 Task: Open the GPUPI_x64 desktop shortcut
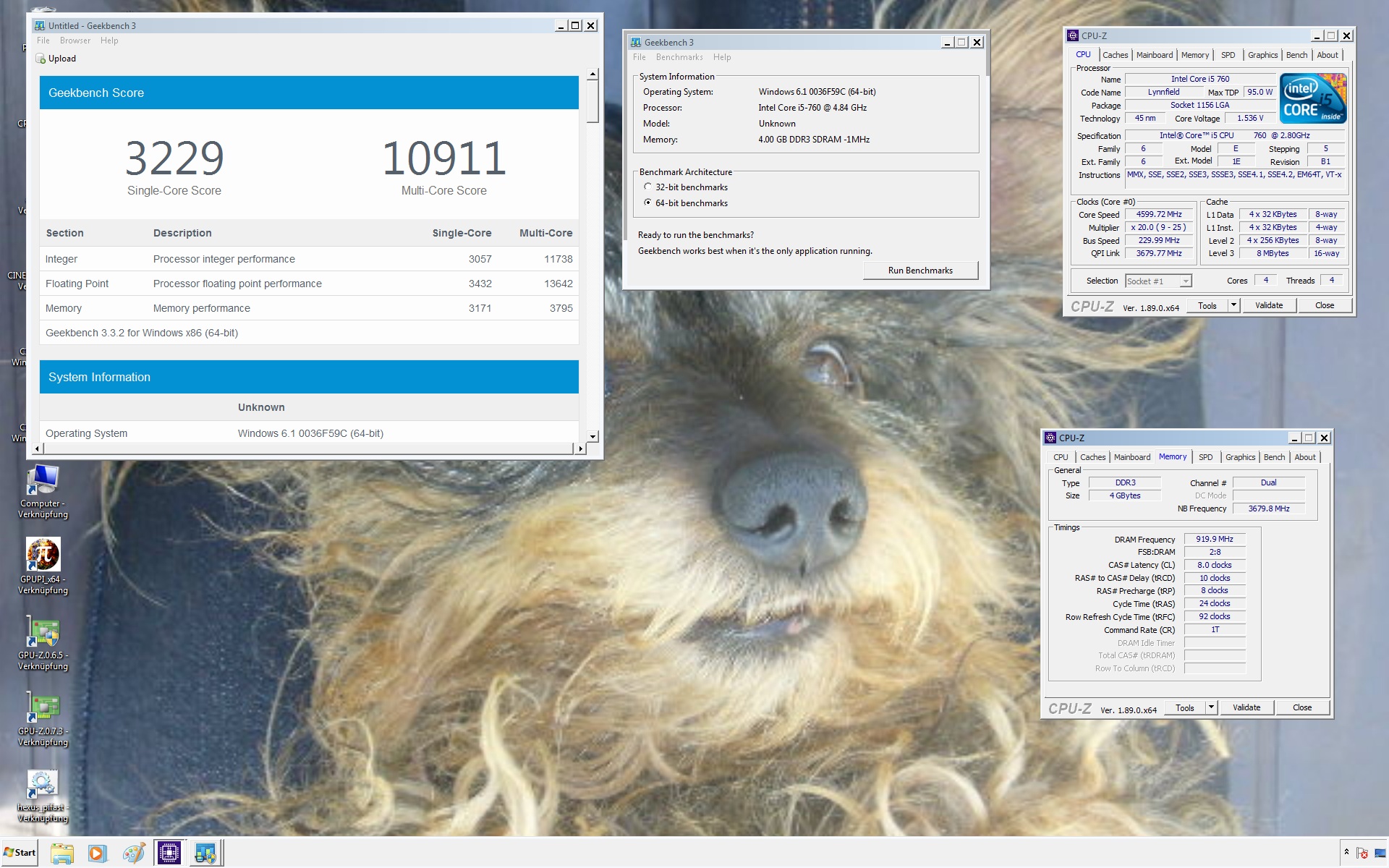click(x=43, y=566)
